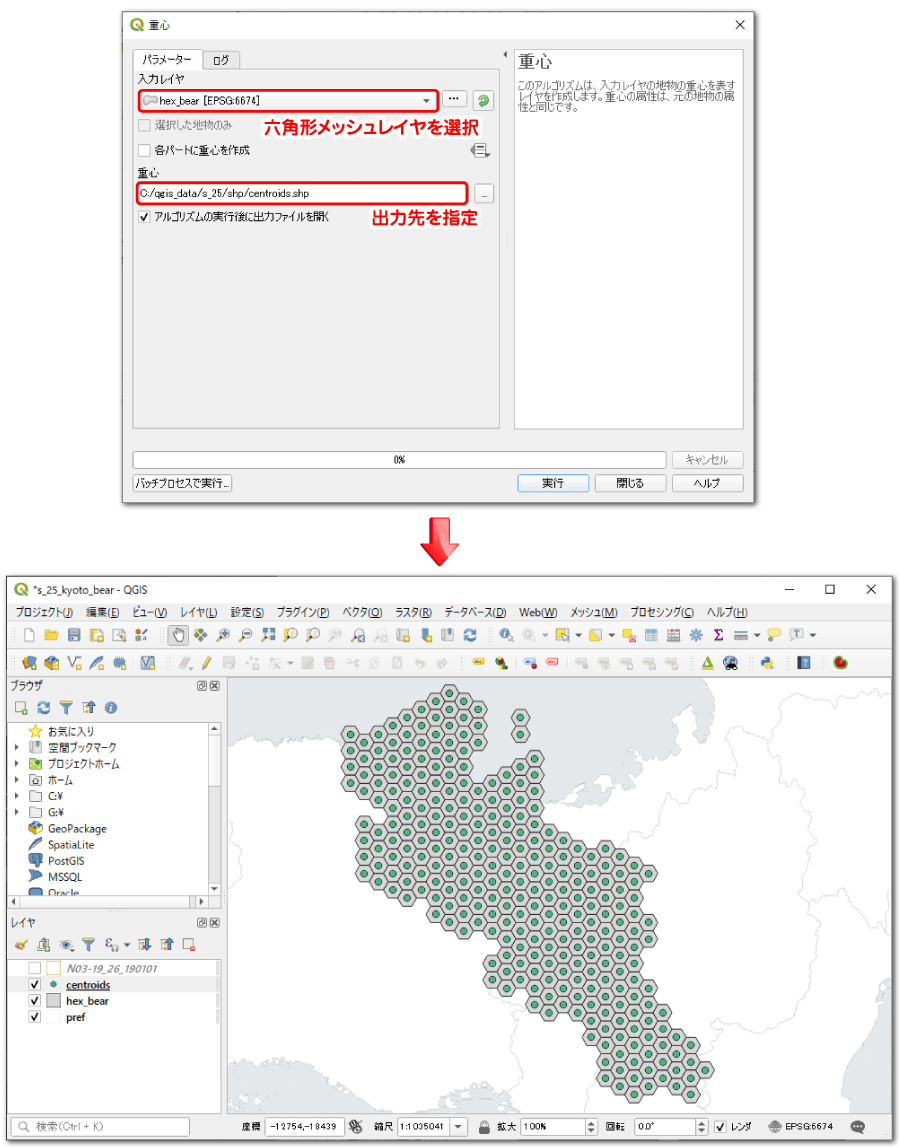Viewport: 900px width, 1147px height.
Task: Choose the Zoom Out magnifier tool
Action: pyautogui.click(x=246, y=635)
